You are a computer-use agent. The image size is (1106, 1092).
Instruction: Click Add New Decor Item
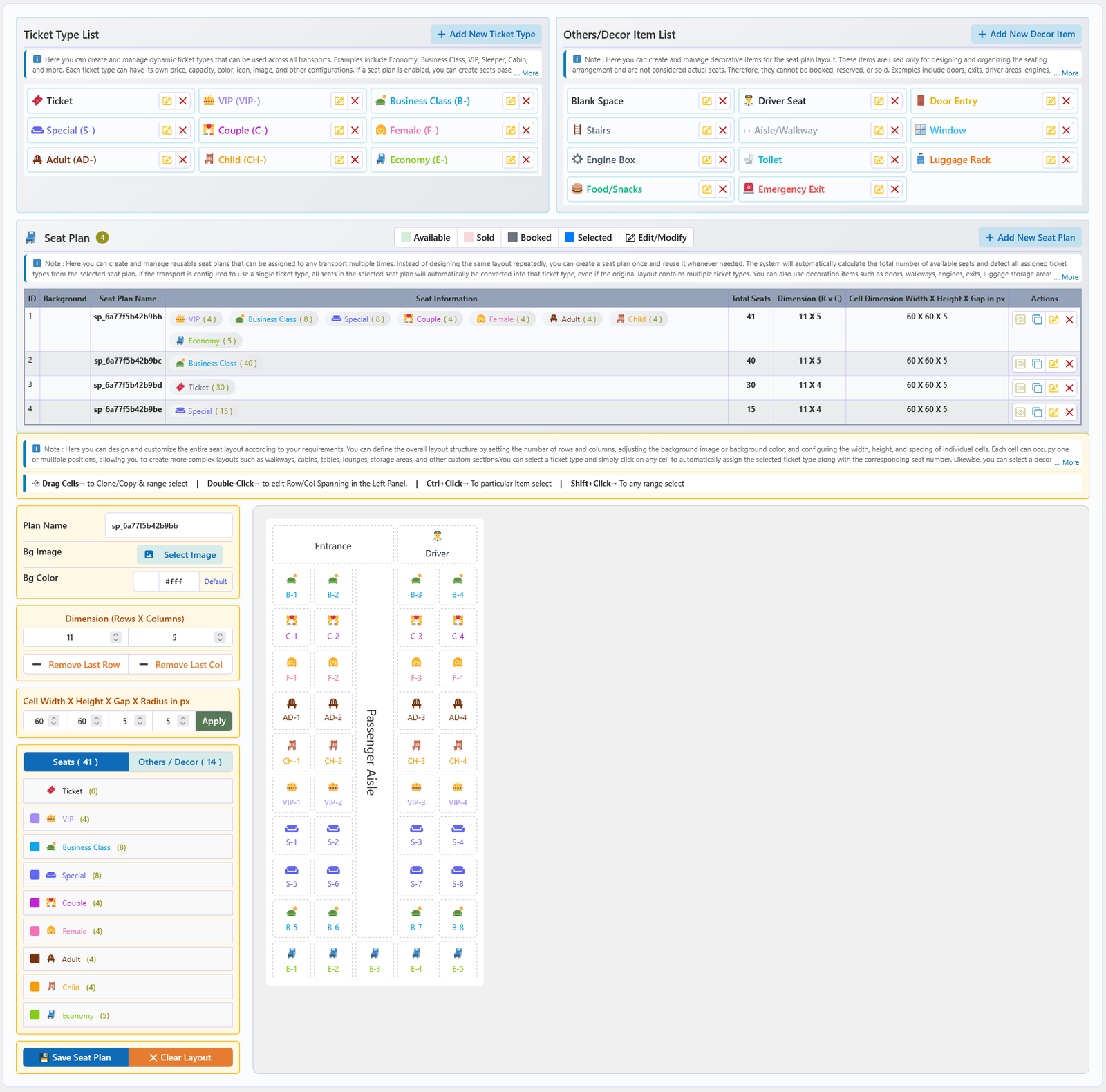point(1027,35)
